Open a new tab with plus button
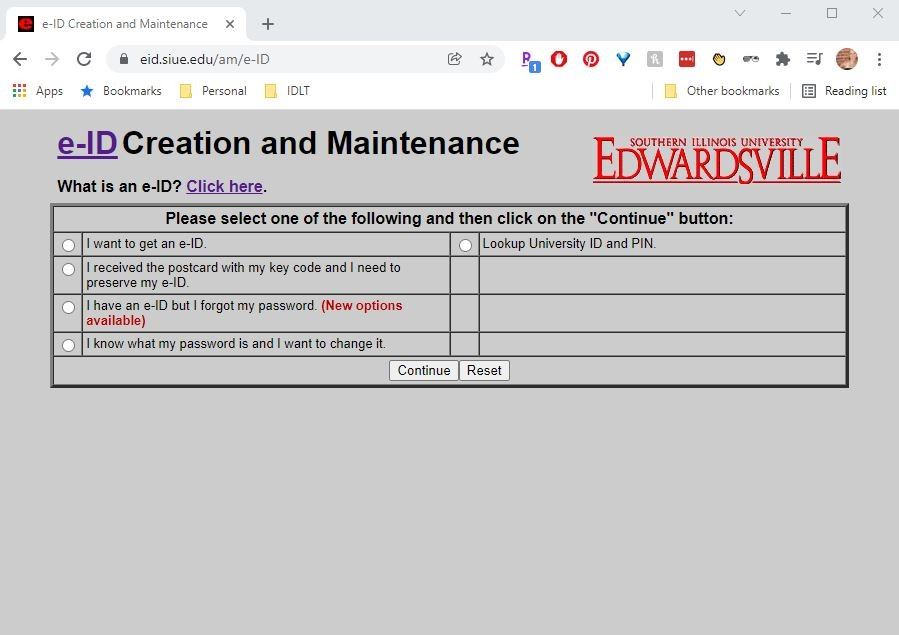Viewport: 899px width, 635px height. (x=268, y=24)
